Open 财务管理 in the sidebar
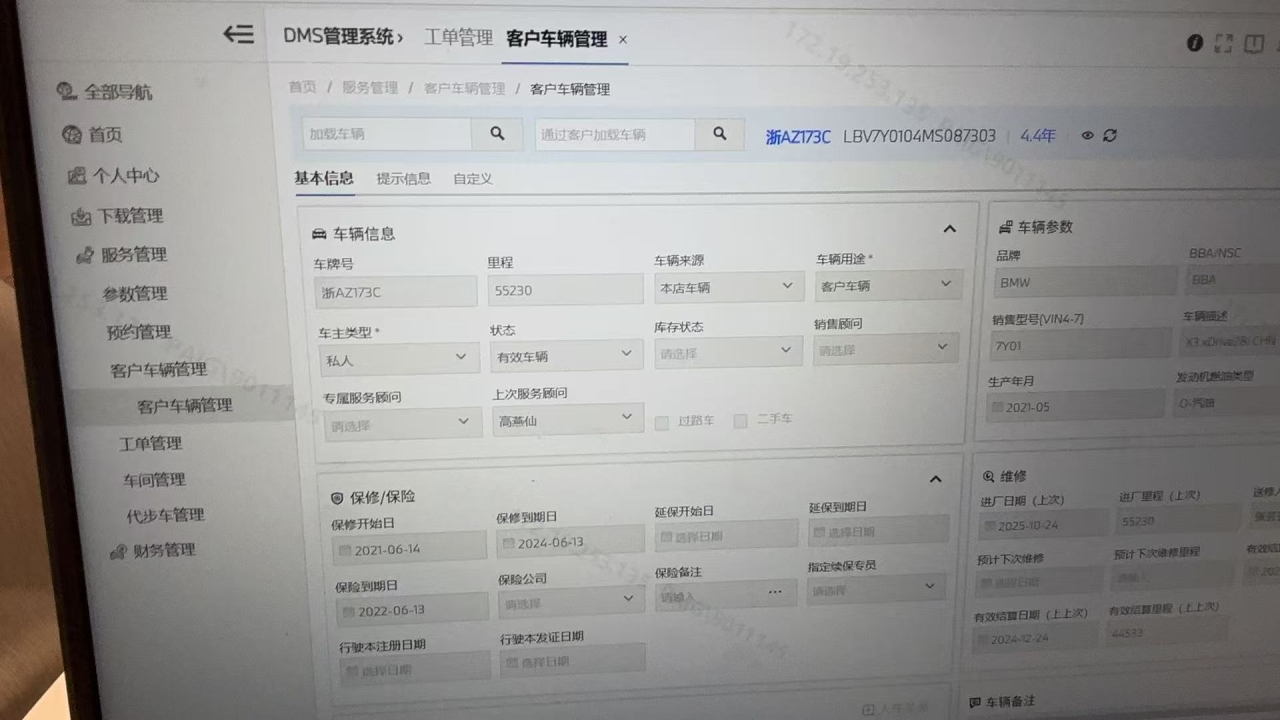Viewport: 1280px width, 720px height. pos(164,550)
